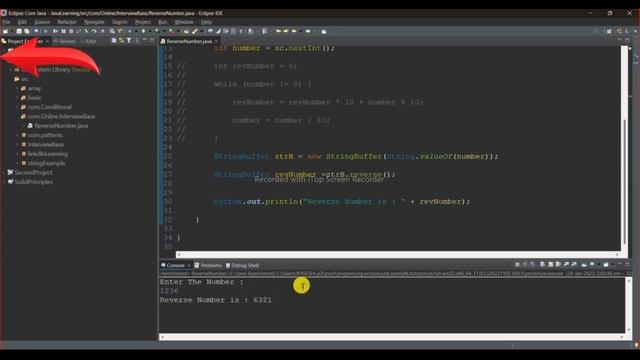
Task: Open the Navigate menu
Action: point(94,22)
